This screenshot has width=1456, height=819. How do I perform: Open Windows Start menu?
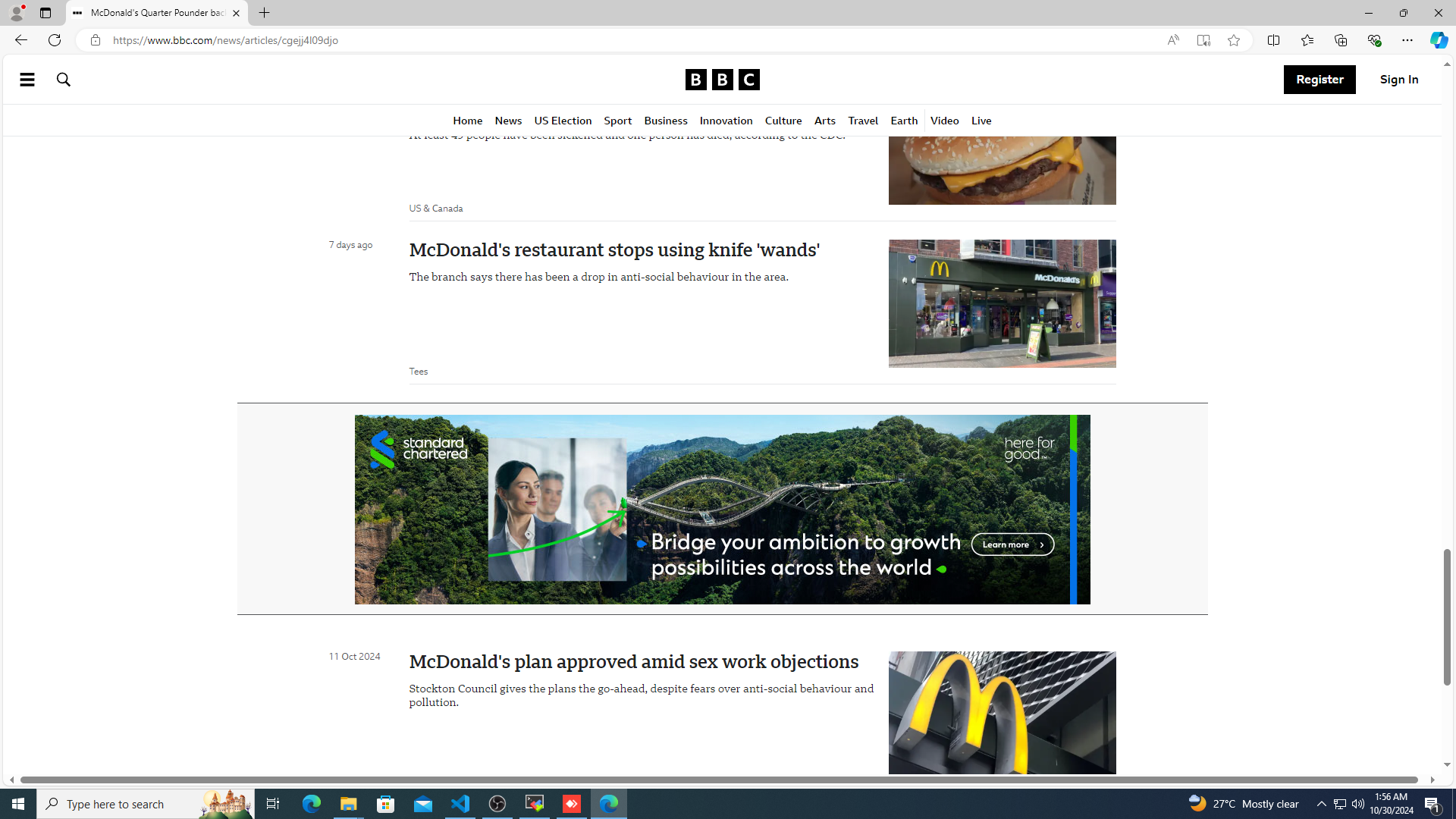[18, 804]
